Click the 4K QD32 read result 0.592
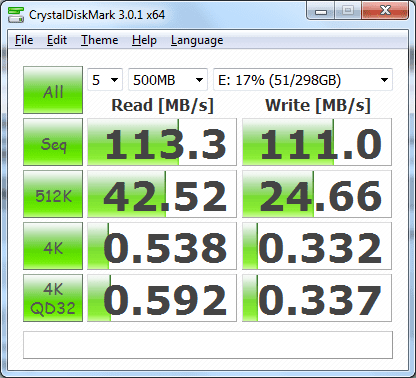This screenshot has width=416, height=378. [x=162, y=298]
